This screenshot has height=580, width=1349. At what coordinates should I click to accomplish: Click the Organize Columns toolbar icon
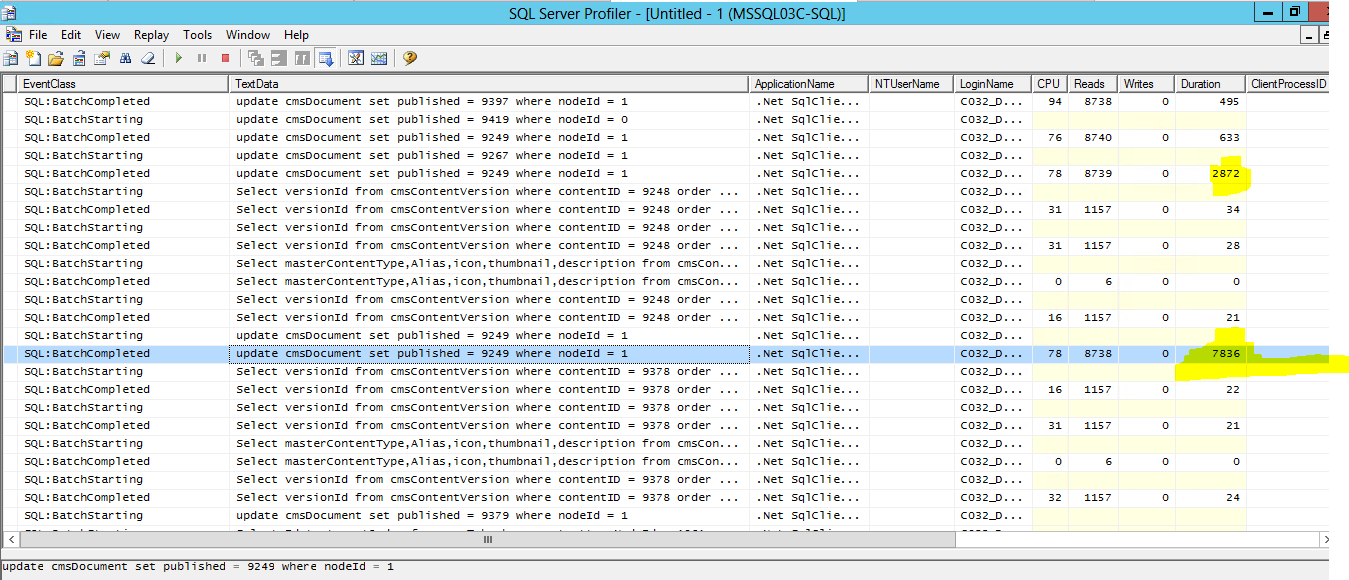[256, 58]
